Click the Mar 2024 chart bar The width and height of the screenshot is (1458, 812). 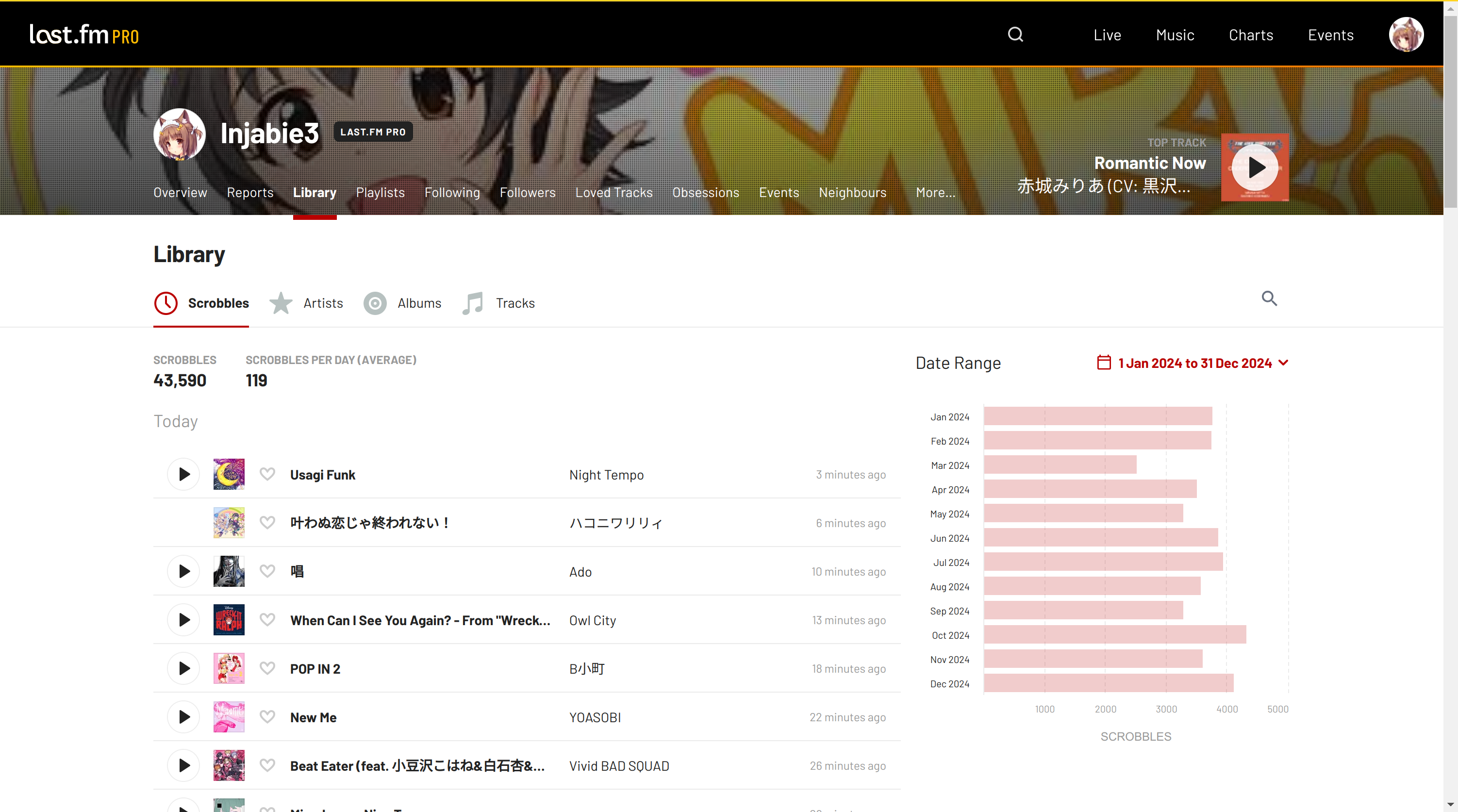click(x=1060, y=464)
